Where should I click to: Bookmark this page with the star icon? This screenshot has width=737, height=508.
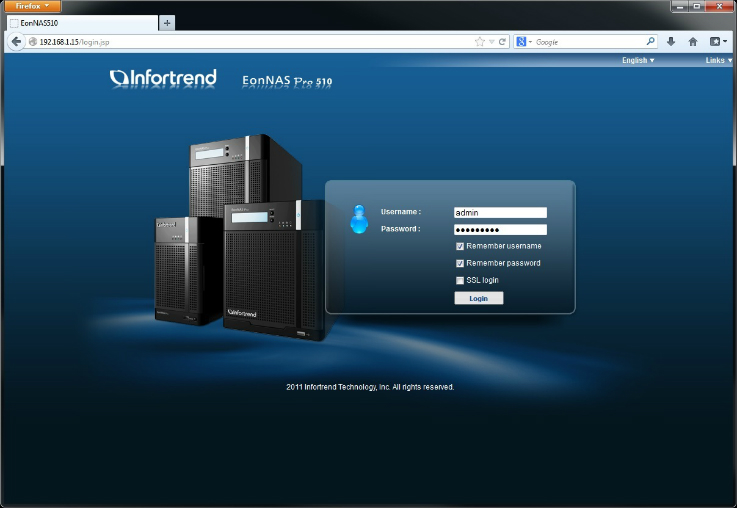479,42
